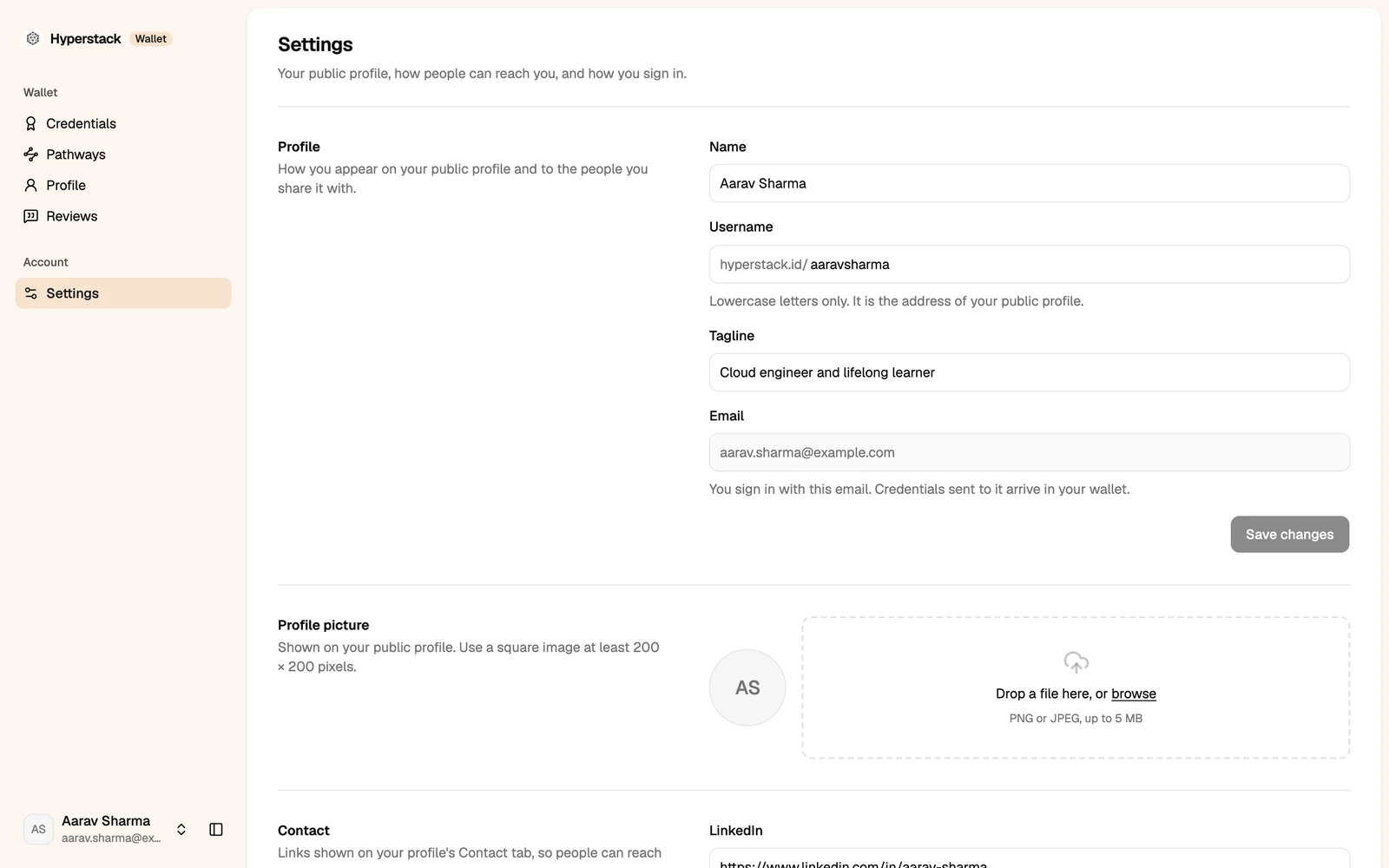Focus the Name field with Aarav Sharma

pos(1029,183)
